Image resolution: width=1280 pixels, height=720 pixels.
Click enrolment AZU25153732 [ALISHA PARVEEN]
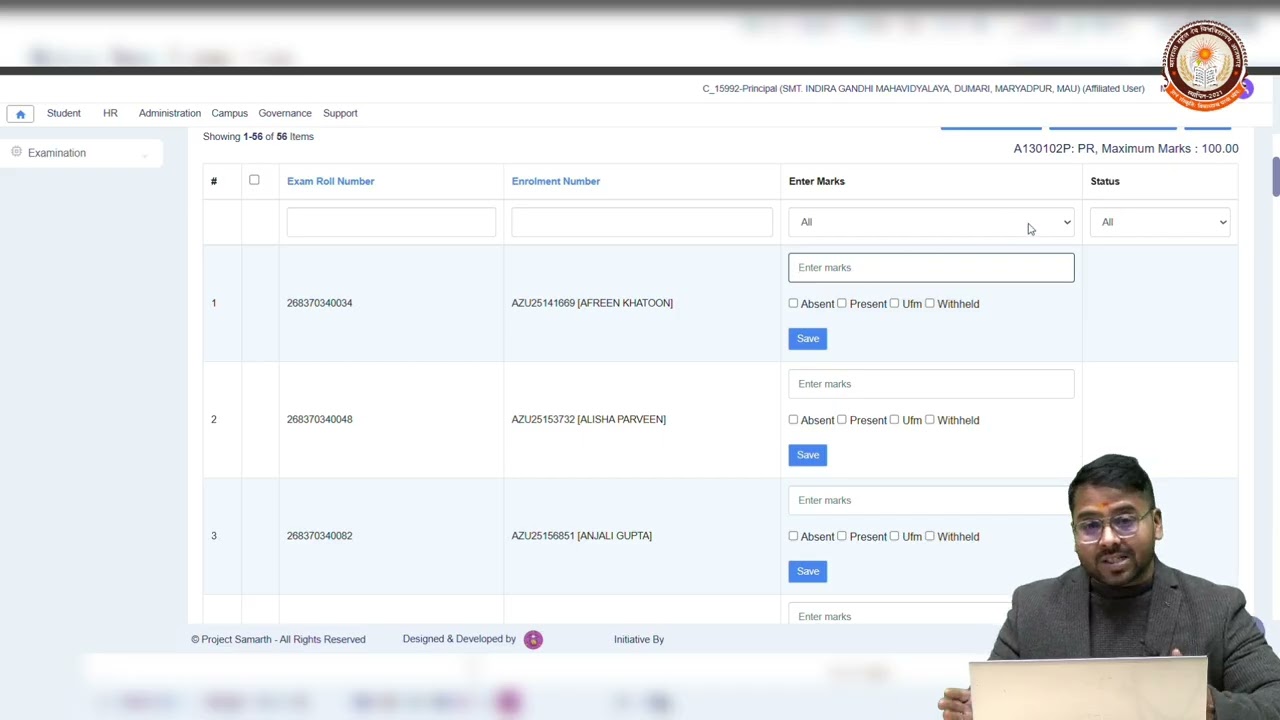tap(588, 419)
